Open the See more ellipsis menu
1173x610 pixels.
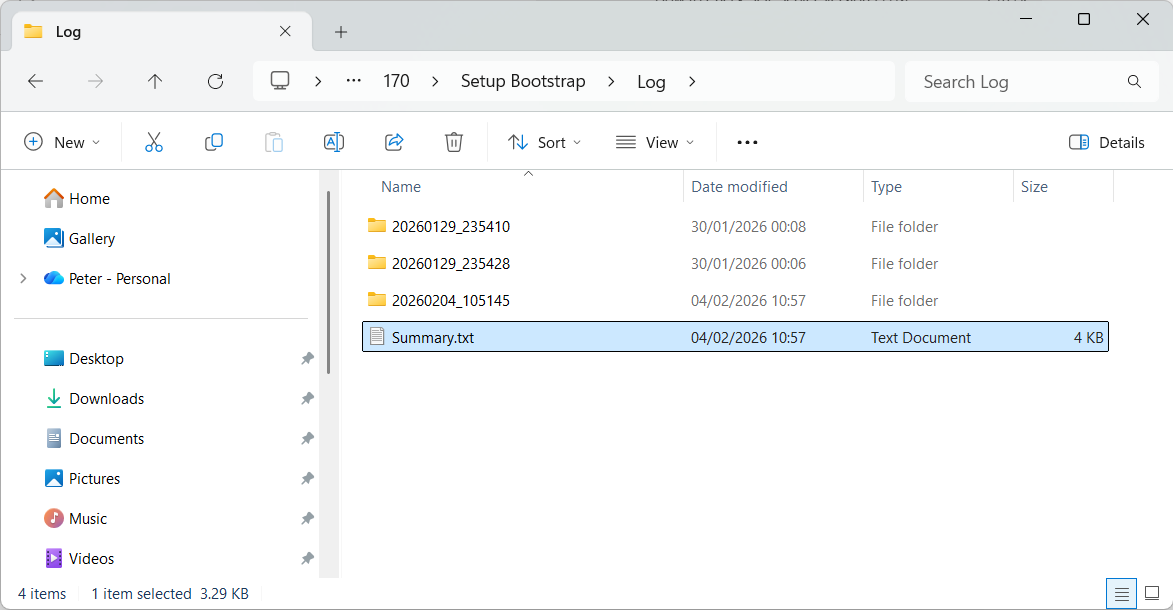747,142
